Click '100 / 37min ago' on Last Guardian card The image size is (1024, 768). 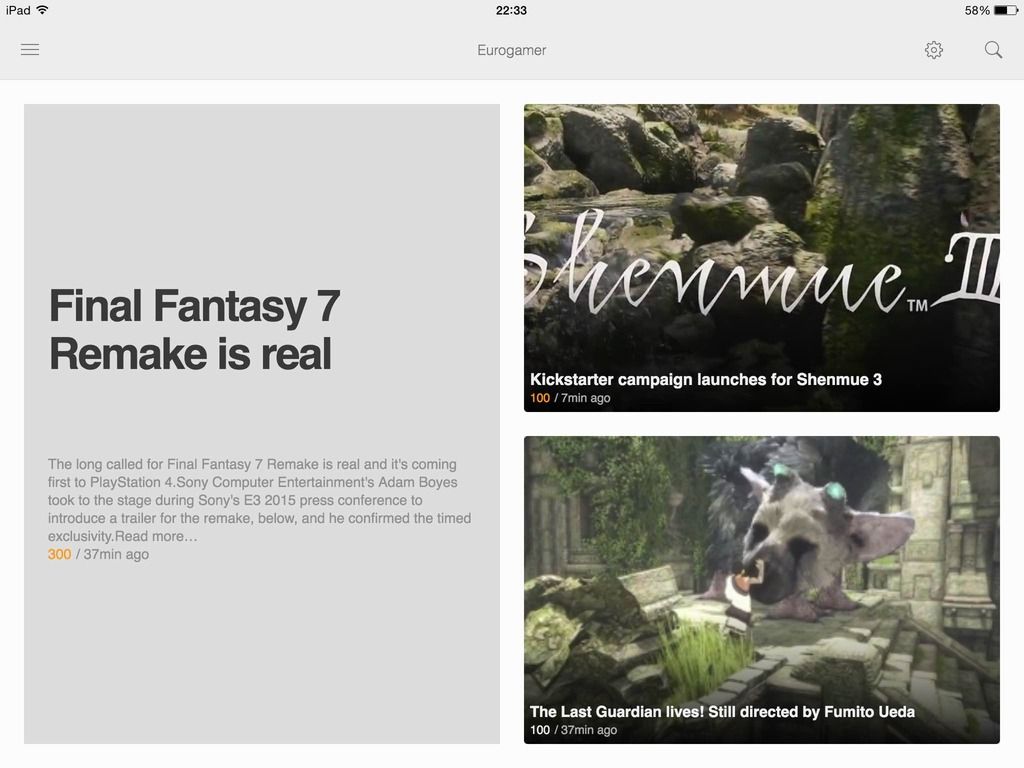pyautogui.click(x=573, y=729)
